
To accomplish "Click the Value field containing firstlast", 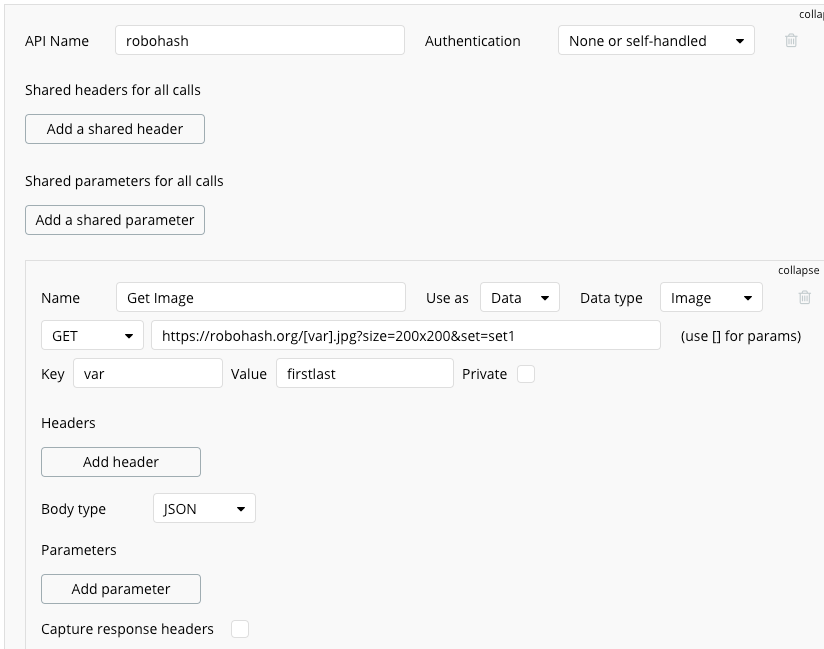I will (365, 373).
